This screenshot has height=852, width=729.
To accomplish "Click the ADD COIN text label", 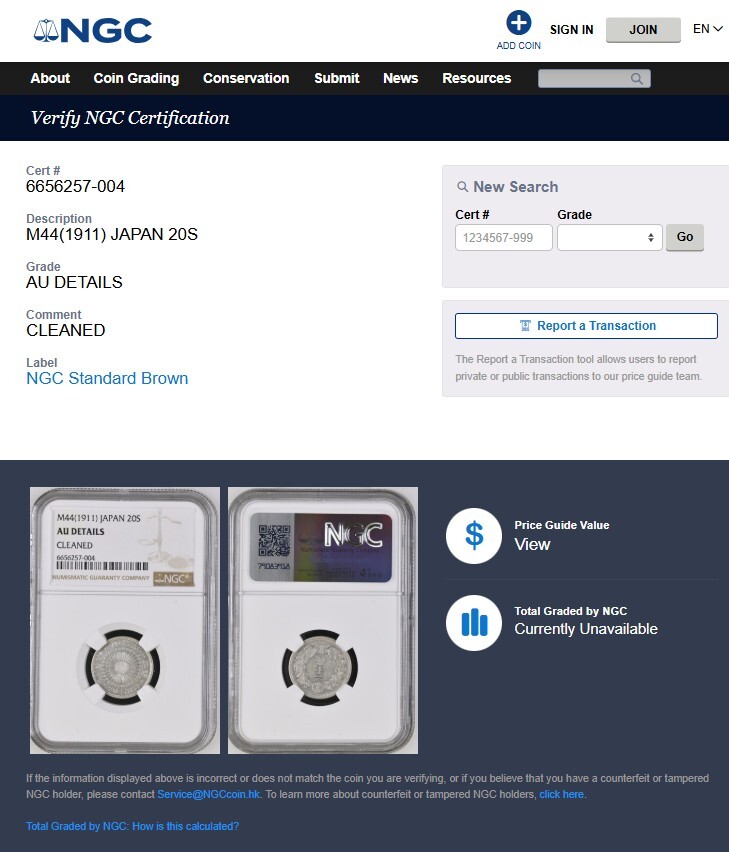I will (519, 46).
